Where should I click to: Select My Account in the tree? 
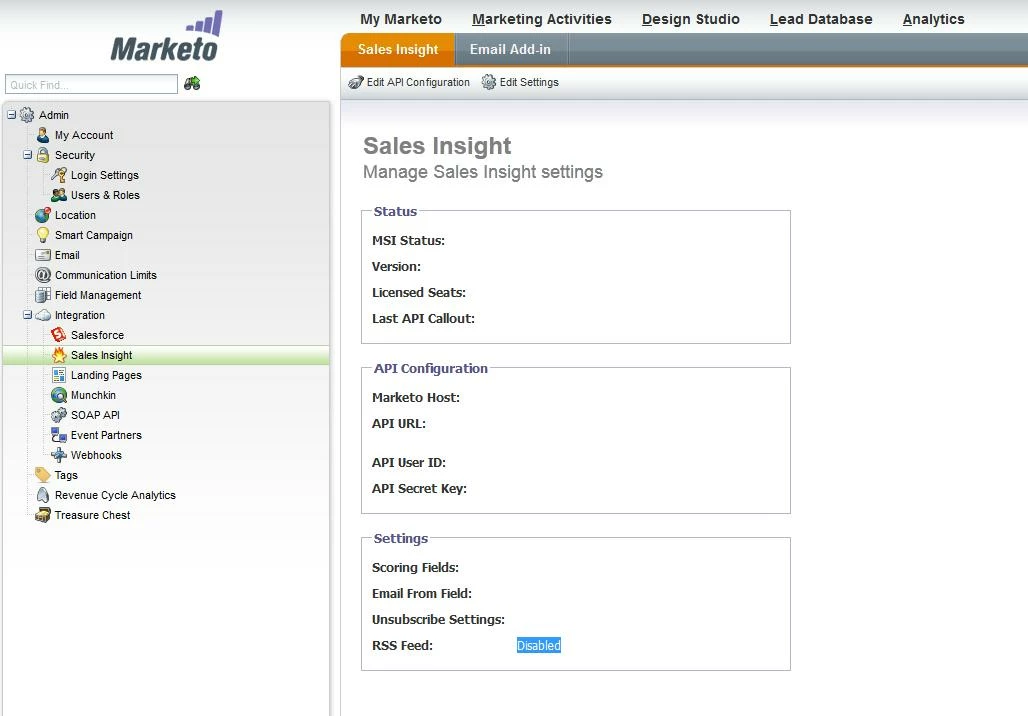[x=84, y=135]
